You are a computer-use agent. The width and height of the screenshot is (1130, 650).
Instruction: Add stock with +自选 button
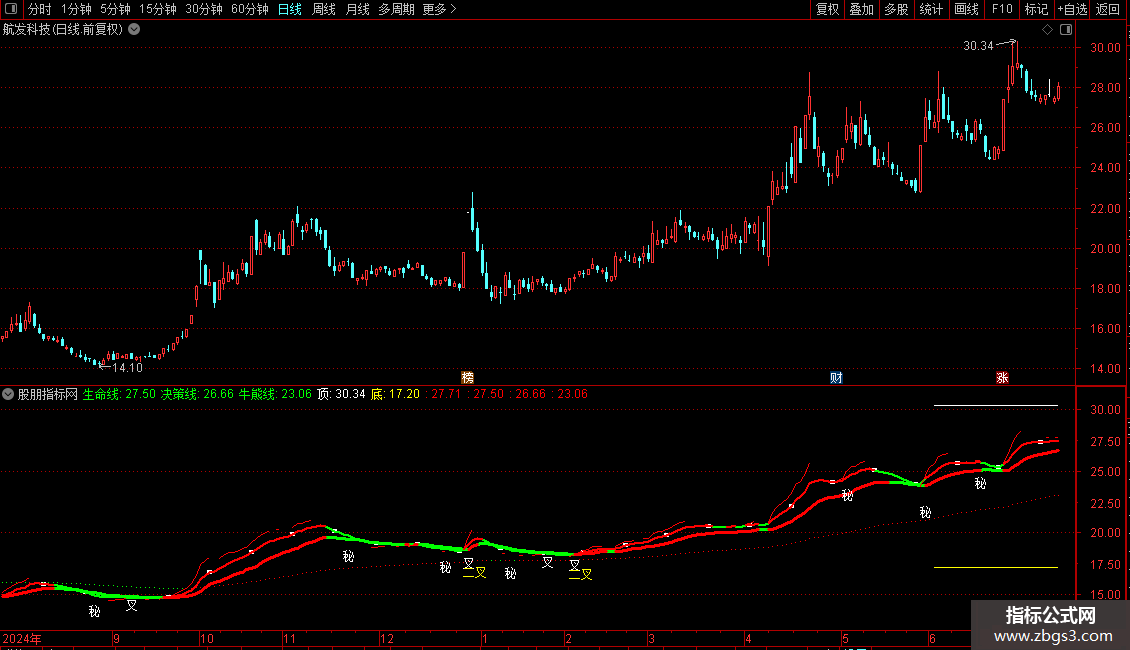(x=1073, y=9)
